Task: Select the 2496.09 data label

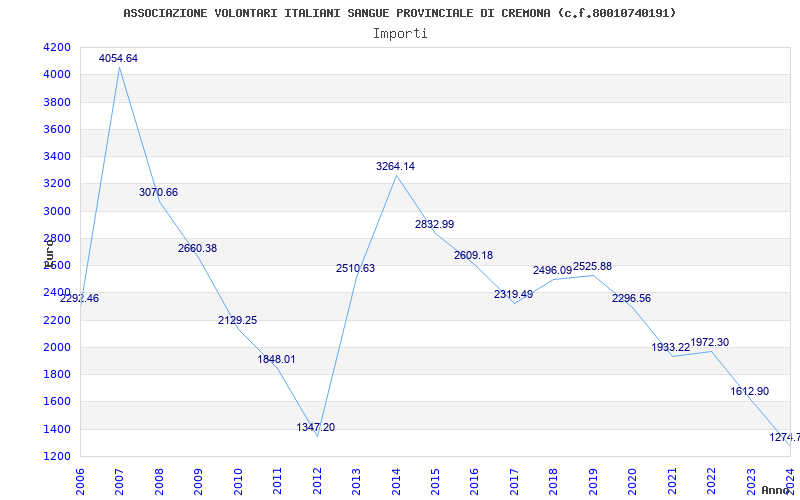Action: pos(553,270)
